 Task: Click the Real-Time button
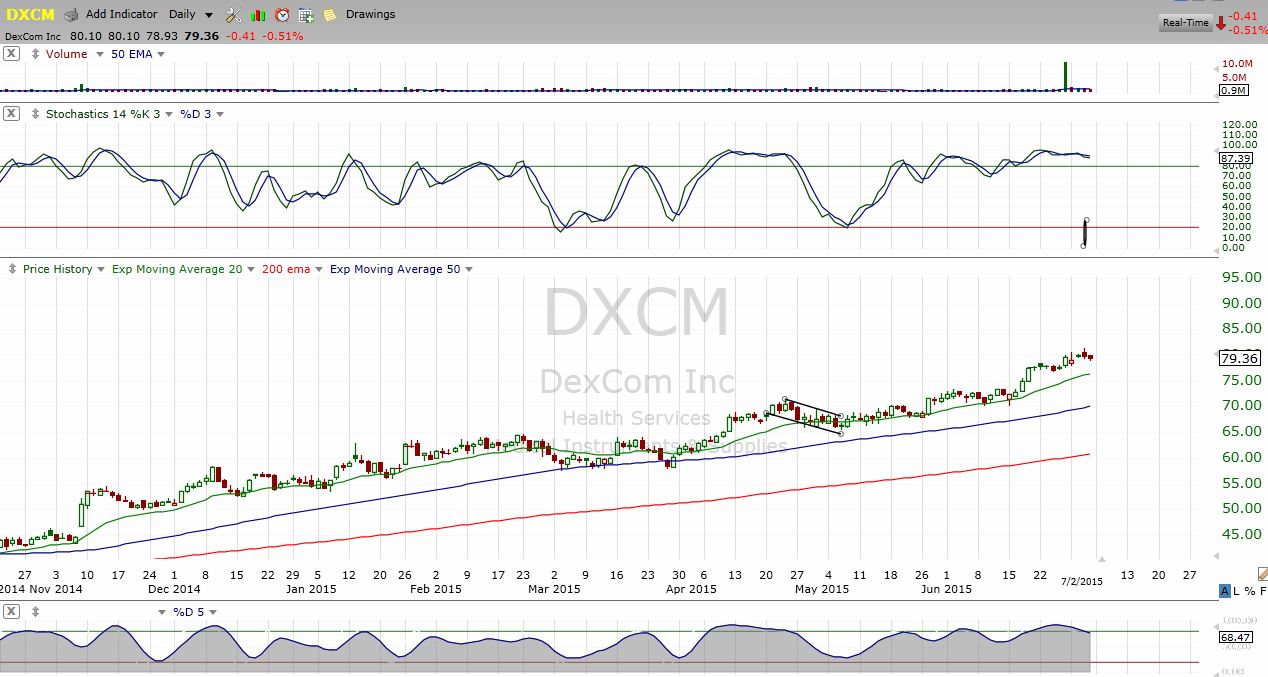click(x=1185, y=23)
